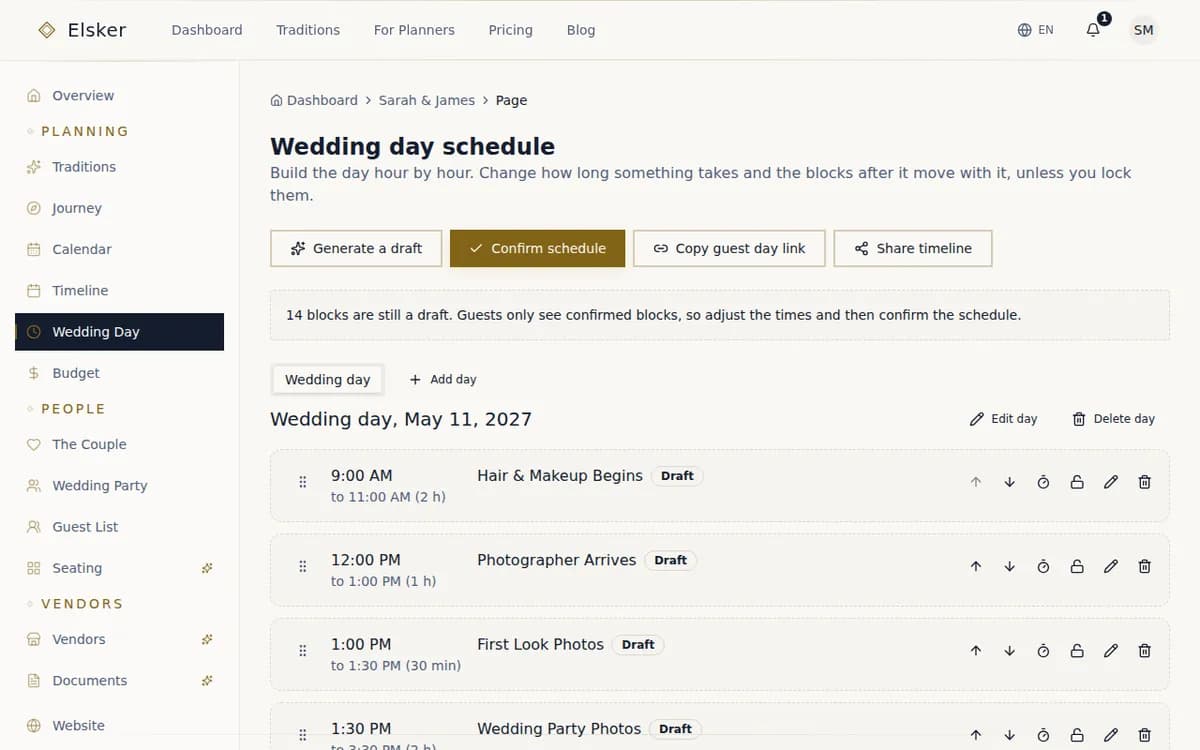Lock the Hair & Makeup Begins block

pos(1077,482)
